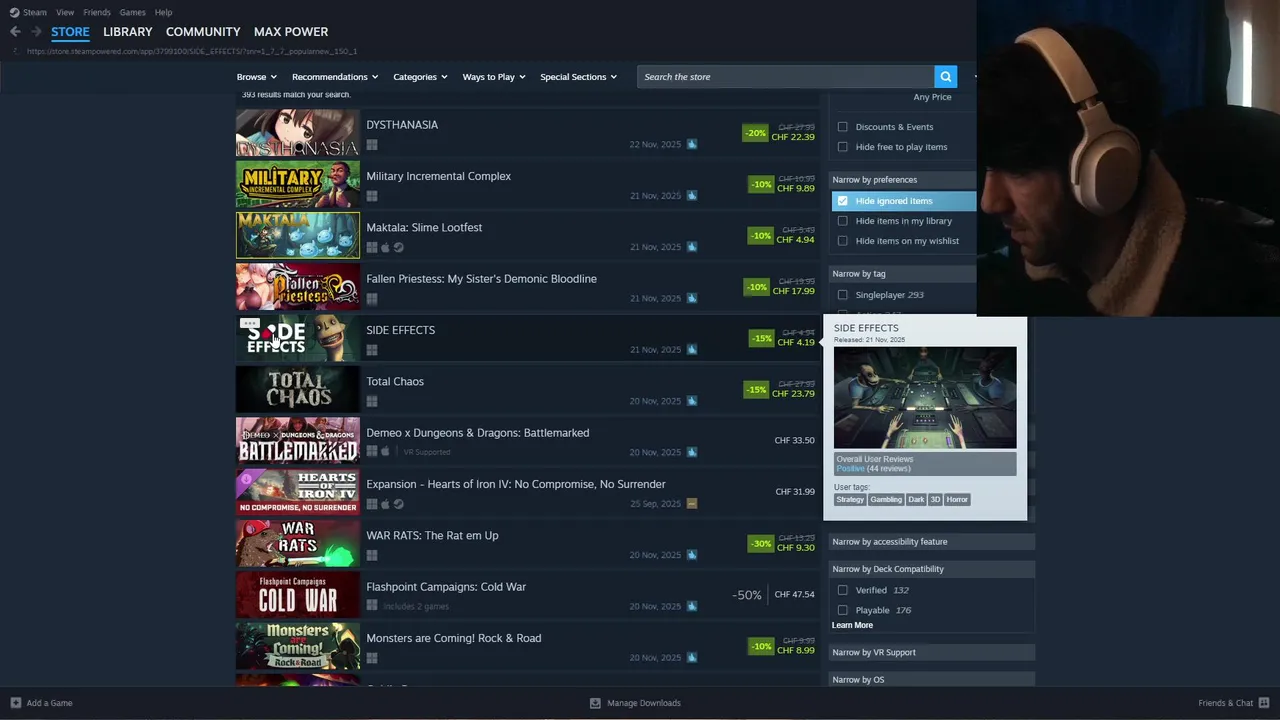The height and width of the screenshot is (720, 1280).
Task: Click the Horror user tag
Action: [x=957, y=499]
